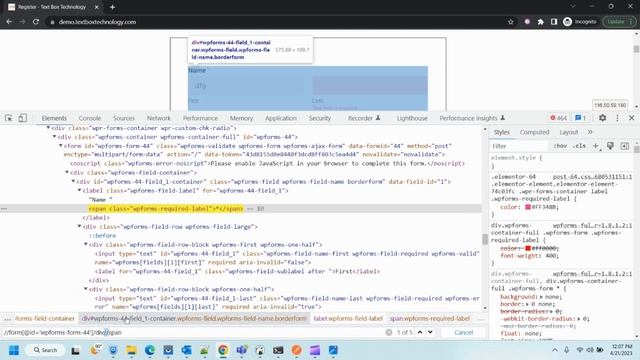Click the forms-field-container breadcrumb
Screen dimensions: 640x360
click(x=45, y=318)
